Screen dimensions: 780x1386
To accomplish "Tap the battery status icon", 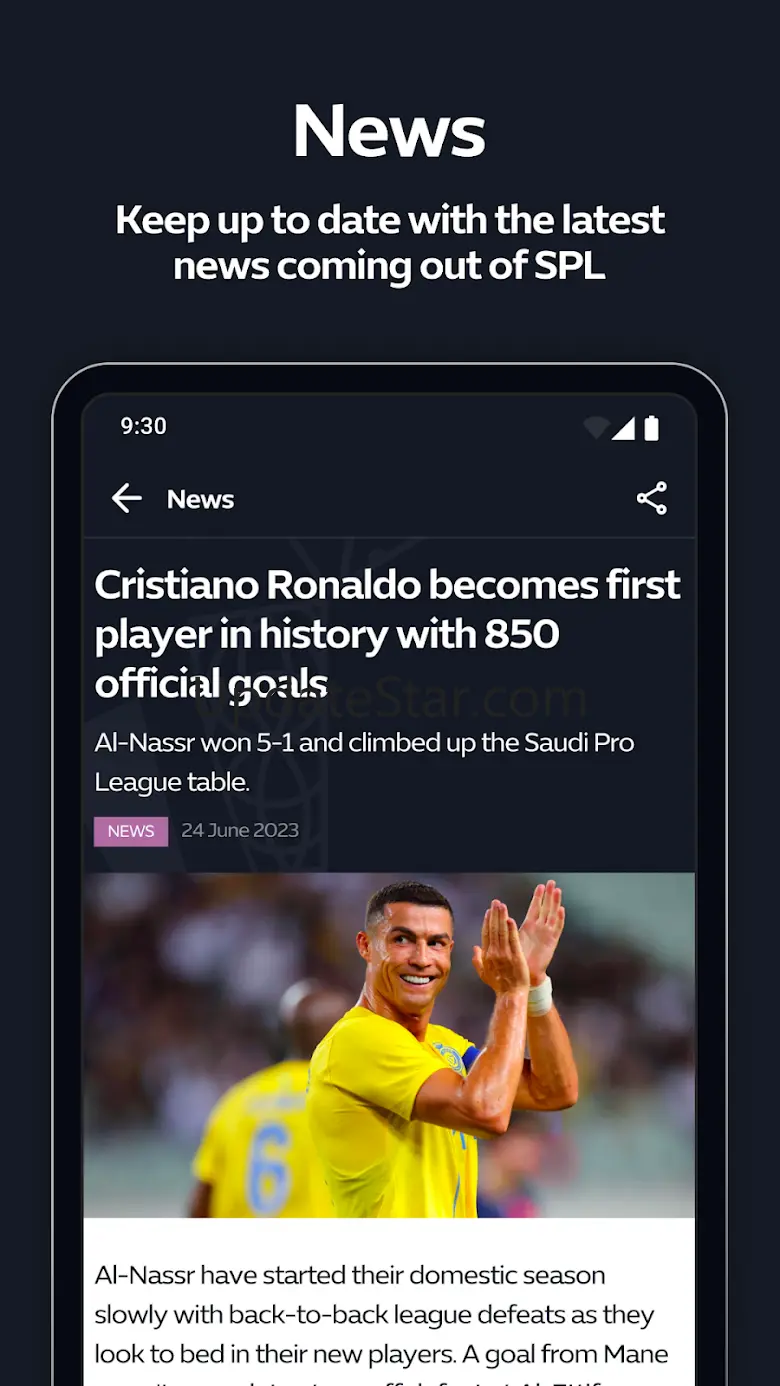I will [x=652, y=428].
